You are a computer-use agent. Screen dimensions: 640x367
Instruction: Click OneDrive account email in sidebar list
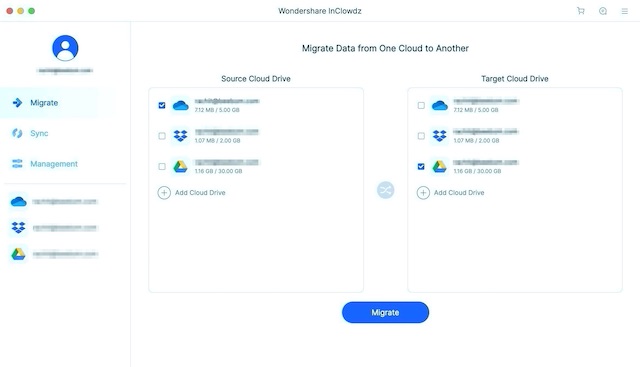[65, 202]
